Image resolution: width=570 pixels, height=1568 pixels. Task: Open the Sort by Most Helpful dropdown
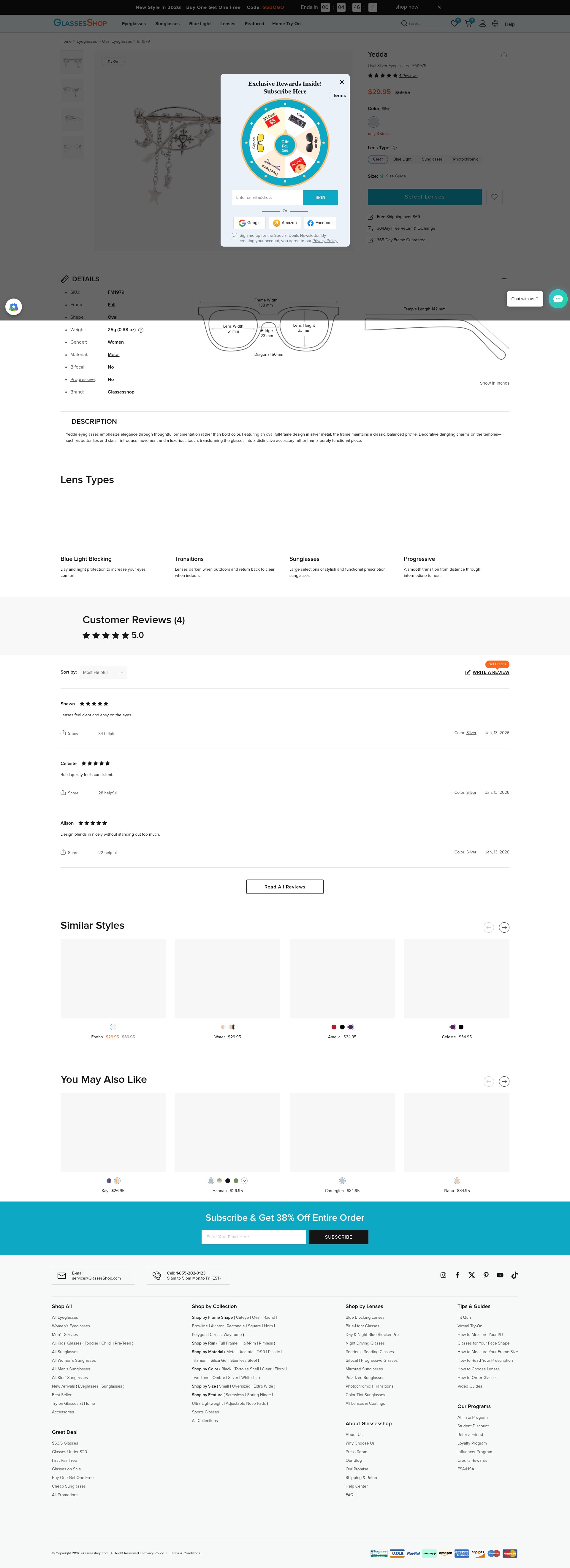tap(104, 672)
